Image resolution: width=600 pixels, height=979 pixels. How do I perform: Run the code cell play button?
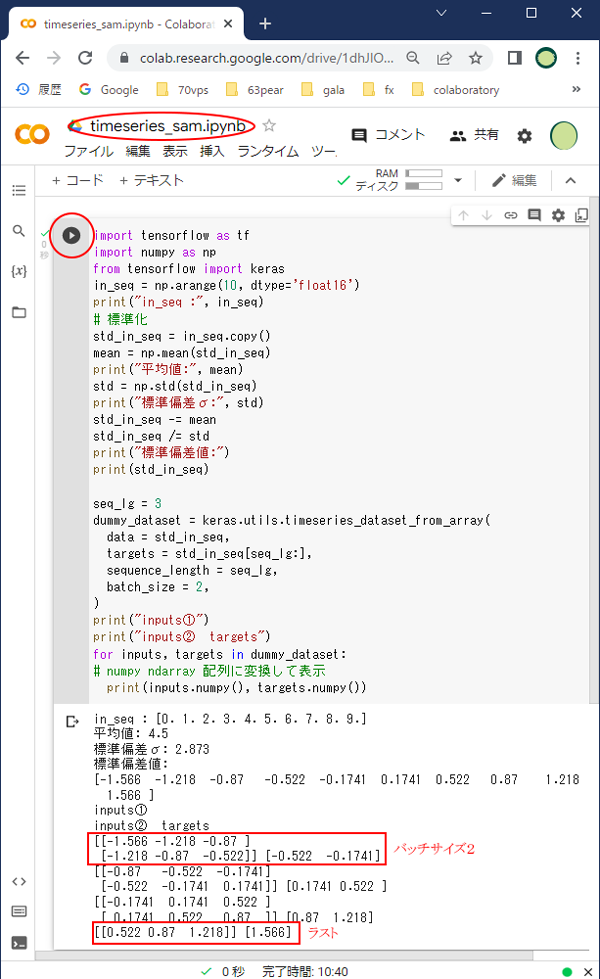click(x=71, y=235)
